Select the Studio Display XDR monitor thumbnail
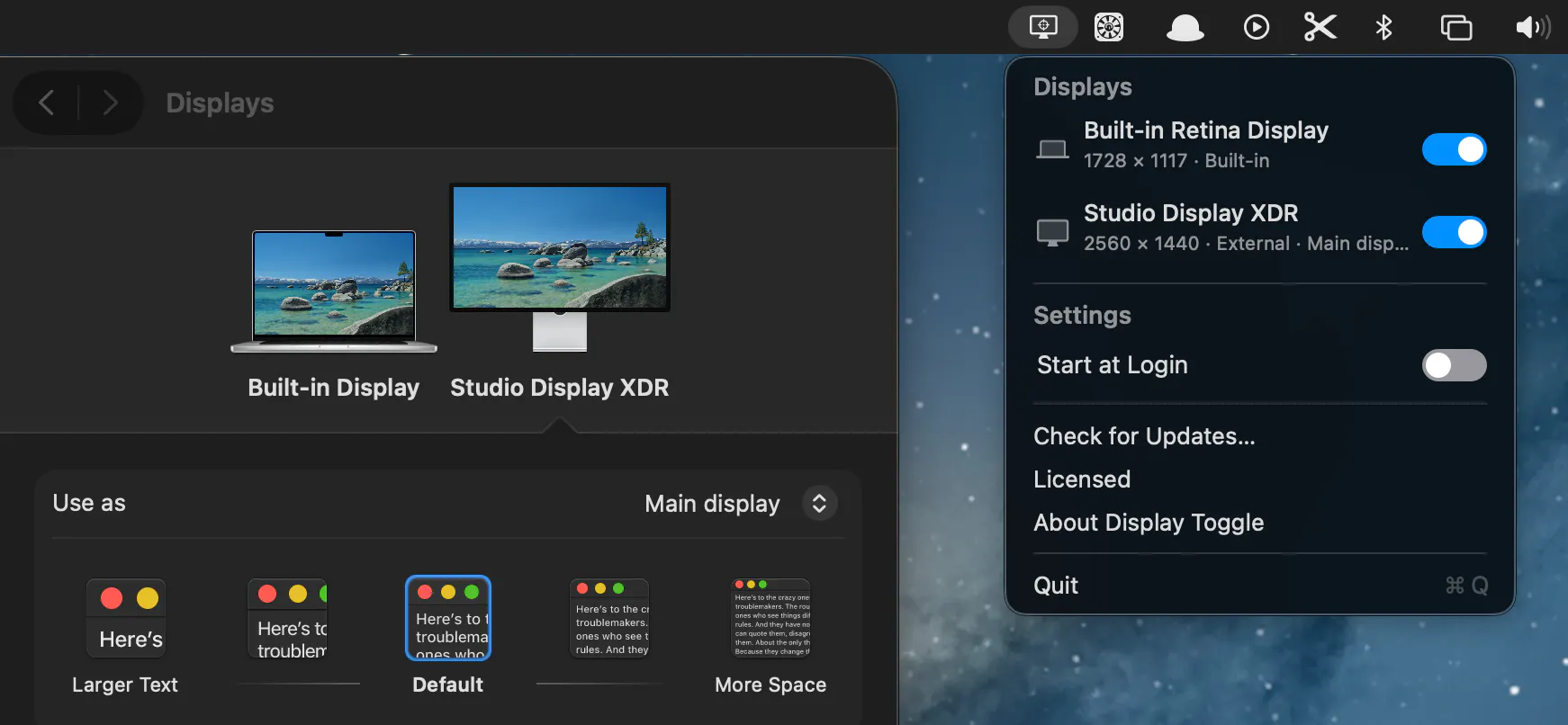1568x725 pixels. coord(560,267)
